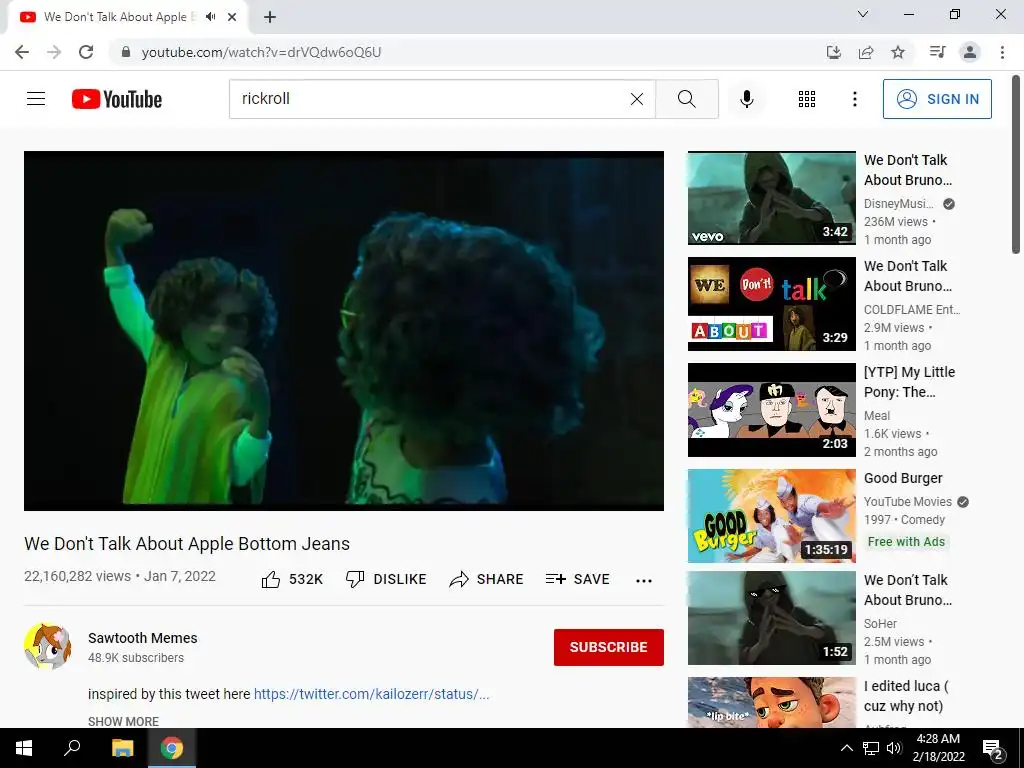Open YouTube settings three-dot menu

tap(854, 99)
